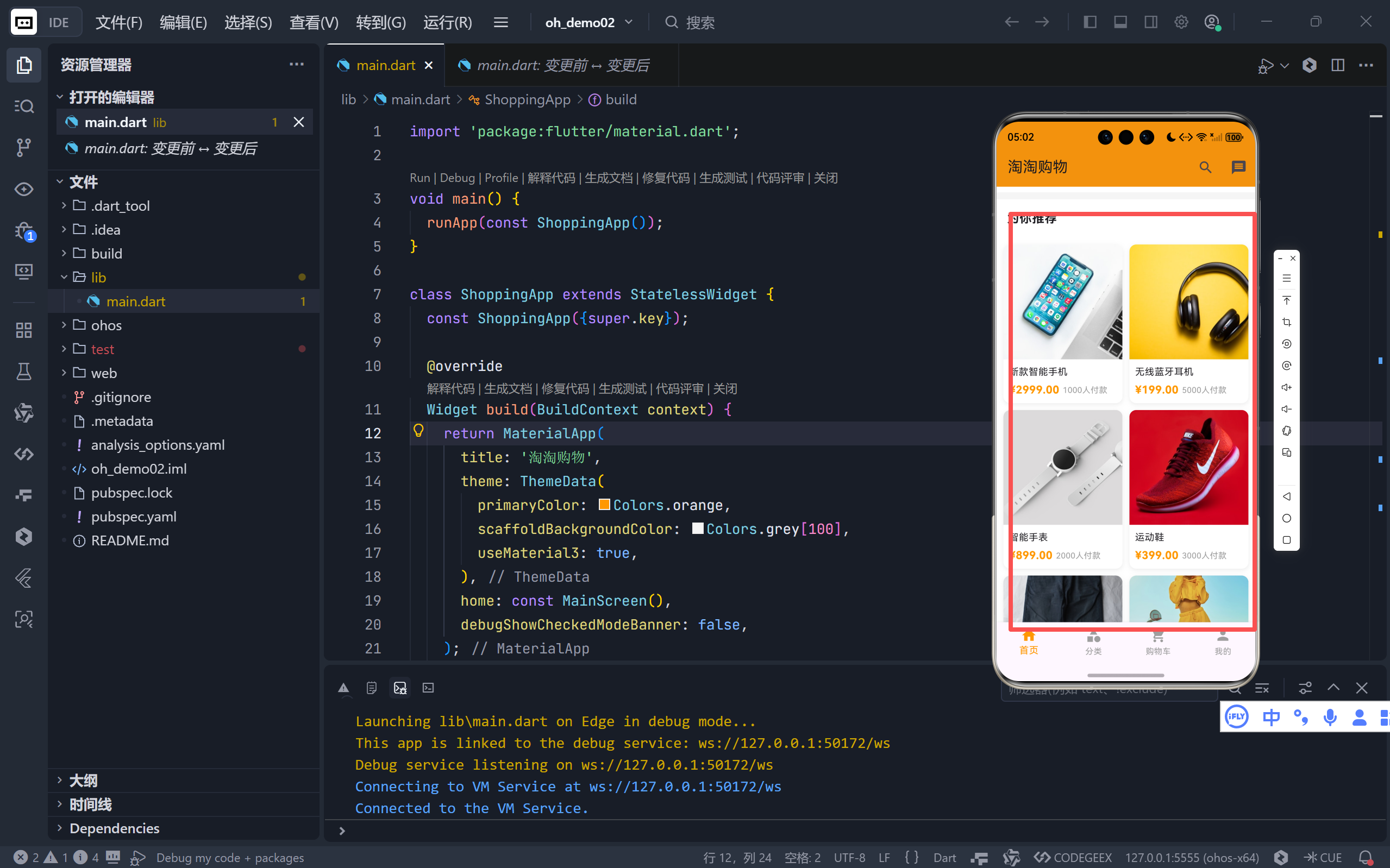Screen dimensions: 1390x868
Task: Open the 运行(R) menu
Action: [x=447, y=22]
